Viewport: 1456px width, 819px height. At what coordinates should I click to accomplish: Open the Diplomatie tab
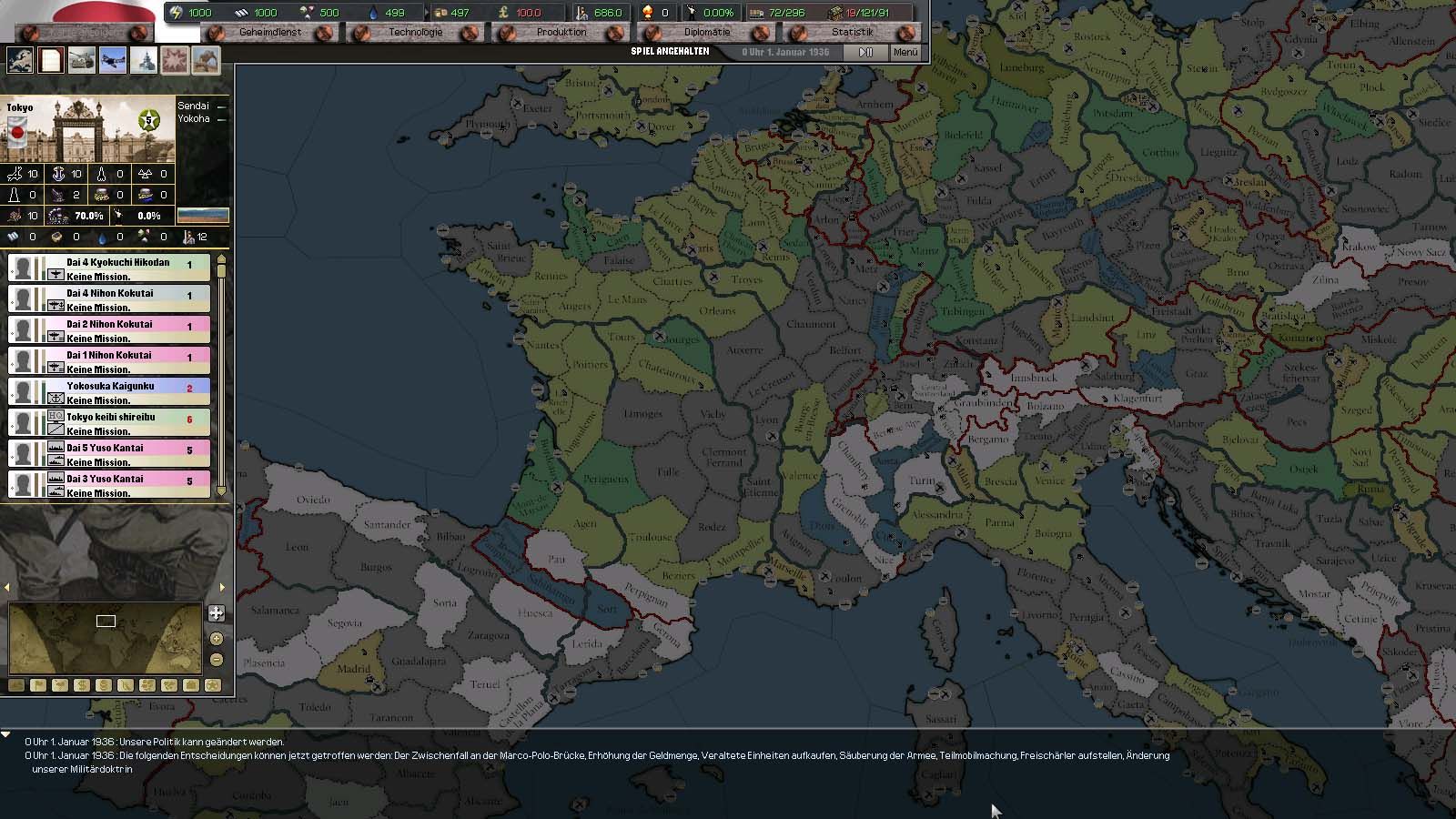707,32
